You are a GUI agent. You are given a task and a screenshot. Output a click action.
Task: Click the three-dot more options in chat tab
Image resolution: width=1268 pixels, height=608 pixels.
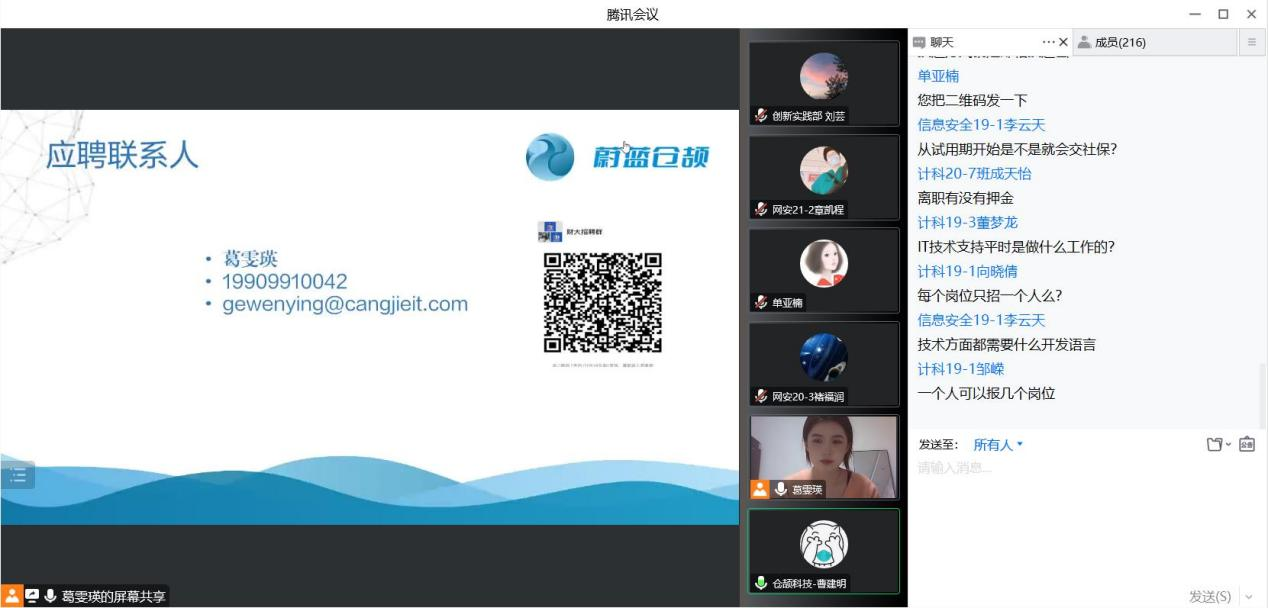(1048, 42)
